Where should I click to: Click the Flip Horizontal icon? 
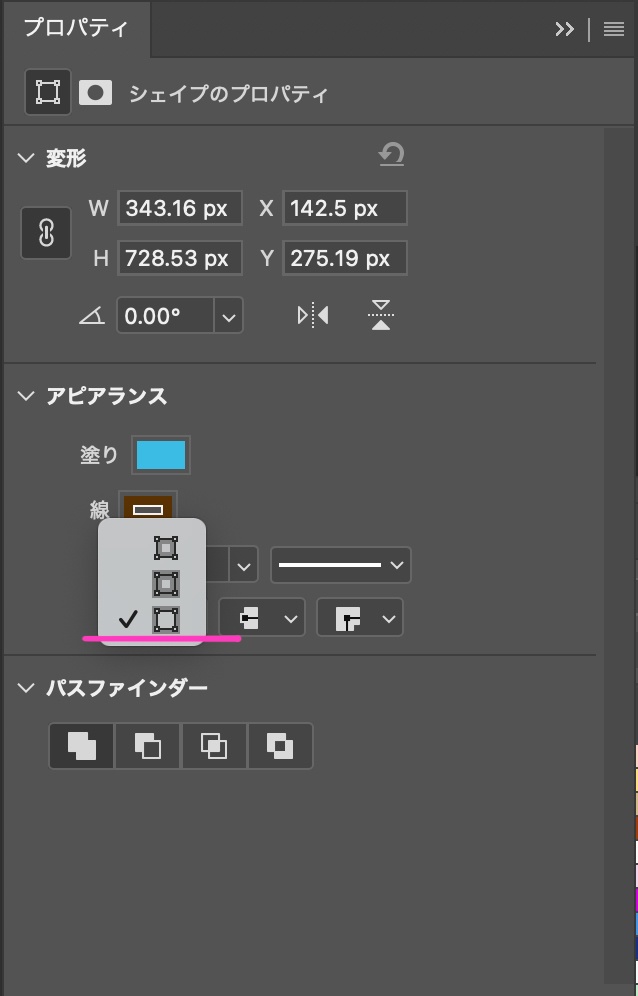[x=312, y=314]
